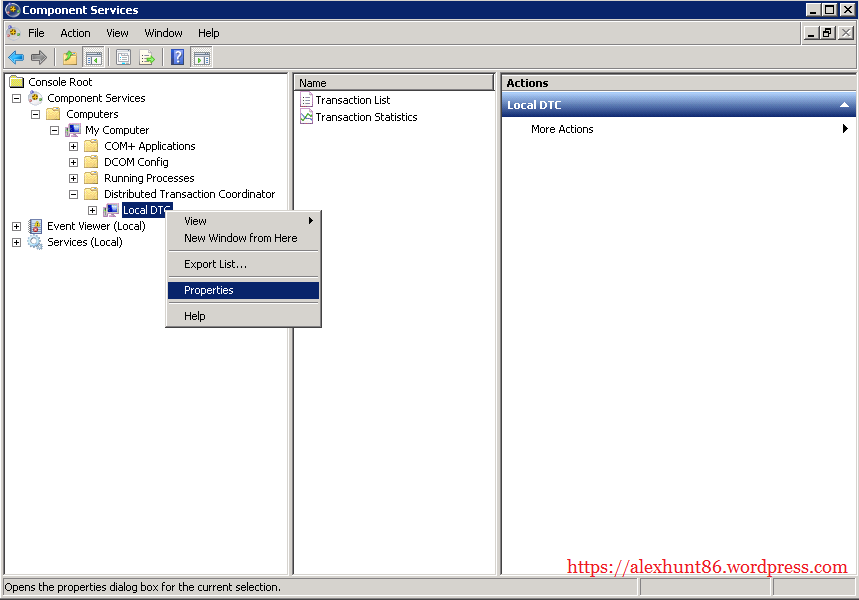The image size is (859, 600).
Task: Minimize the inner MMC child window
Action: tap(811, 33)
